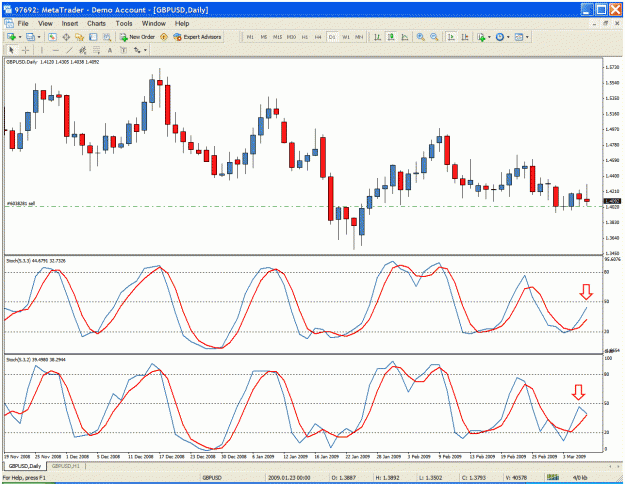Click the MetaTrader chart menu icon left of File

click(x=9, y=24)
